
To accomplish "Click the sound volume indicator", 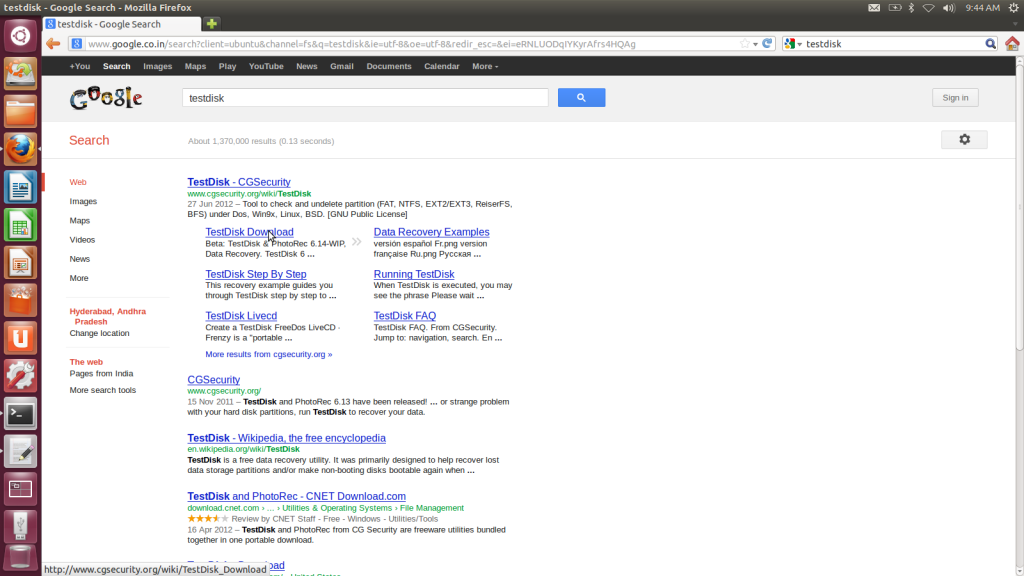I will (x=948, y=8).
